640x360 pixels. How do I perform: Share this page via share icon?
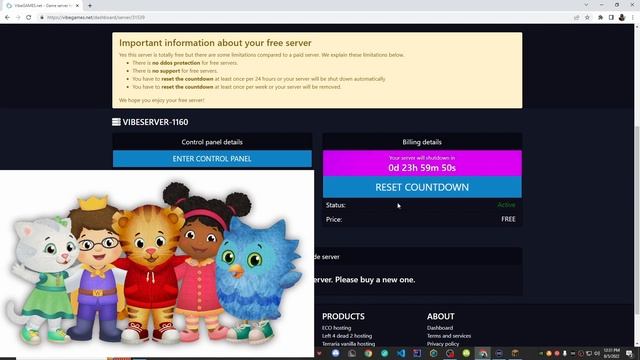tap(577, 18)
